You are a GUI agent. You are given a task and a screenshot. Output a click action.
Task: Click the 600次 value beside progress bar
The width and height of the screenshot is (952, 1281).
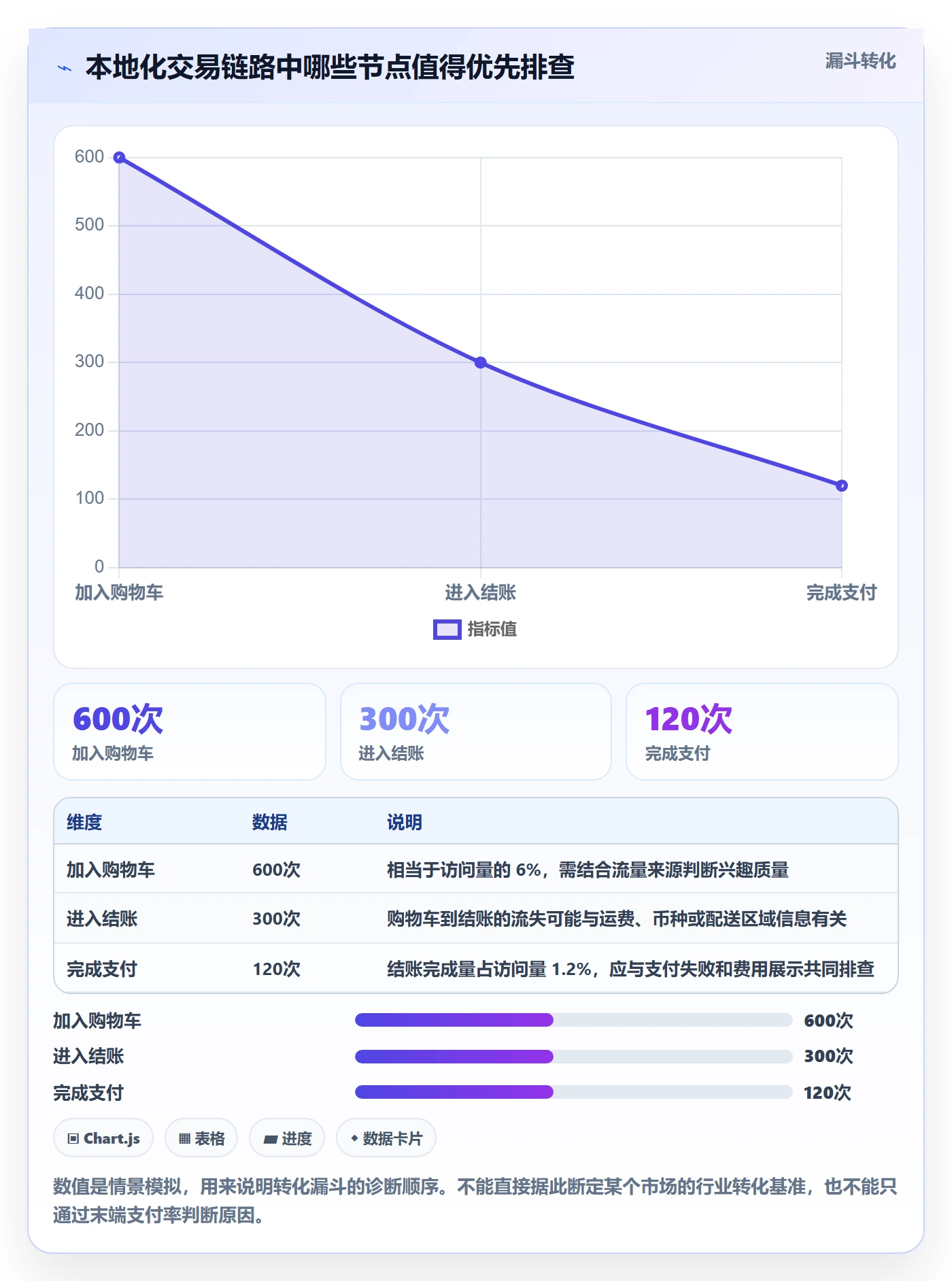click(x=828, y=1020)
